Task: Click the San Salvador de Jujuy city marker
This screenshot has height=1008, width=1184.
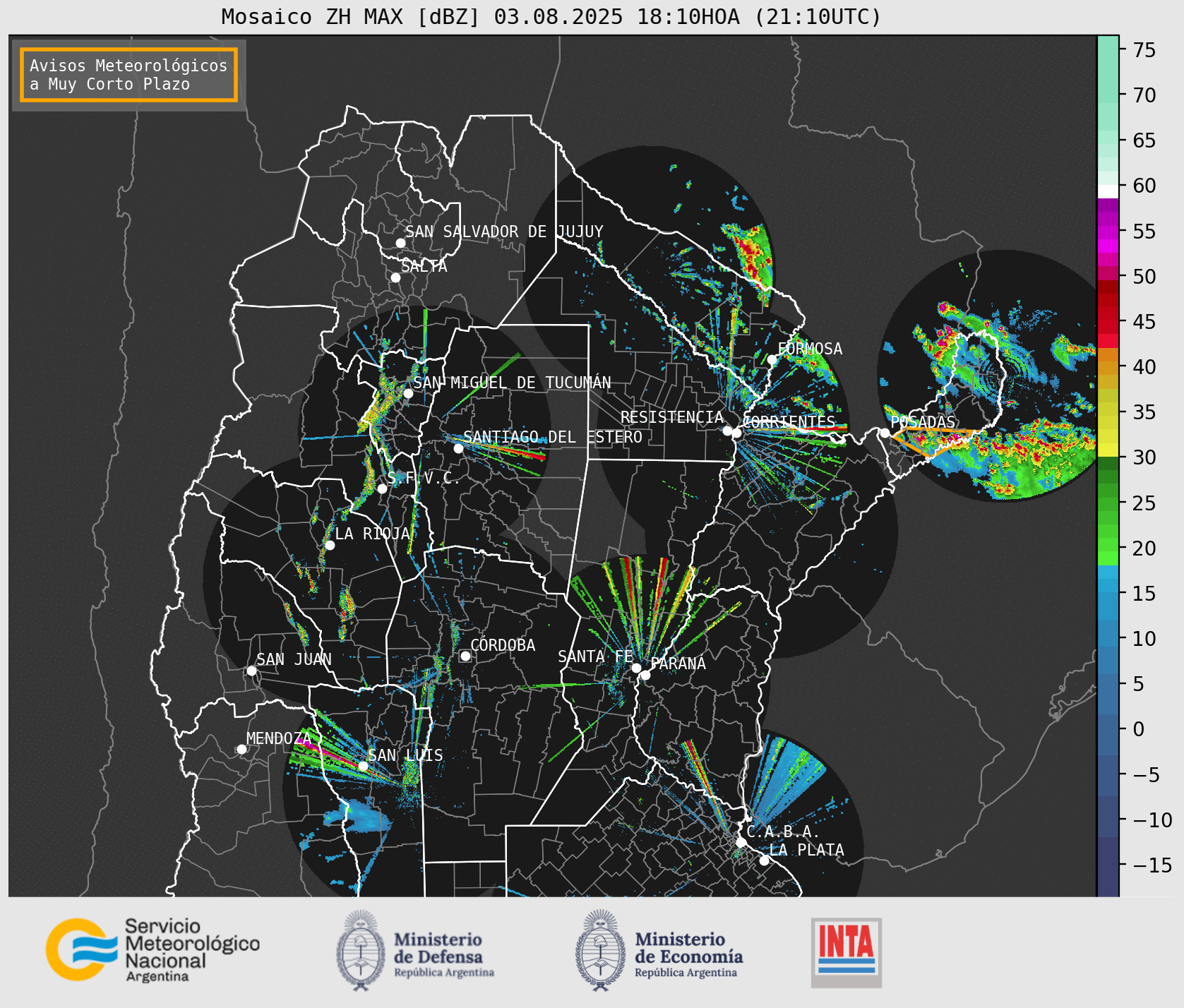Action: coord(400,243)
